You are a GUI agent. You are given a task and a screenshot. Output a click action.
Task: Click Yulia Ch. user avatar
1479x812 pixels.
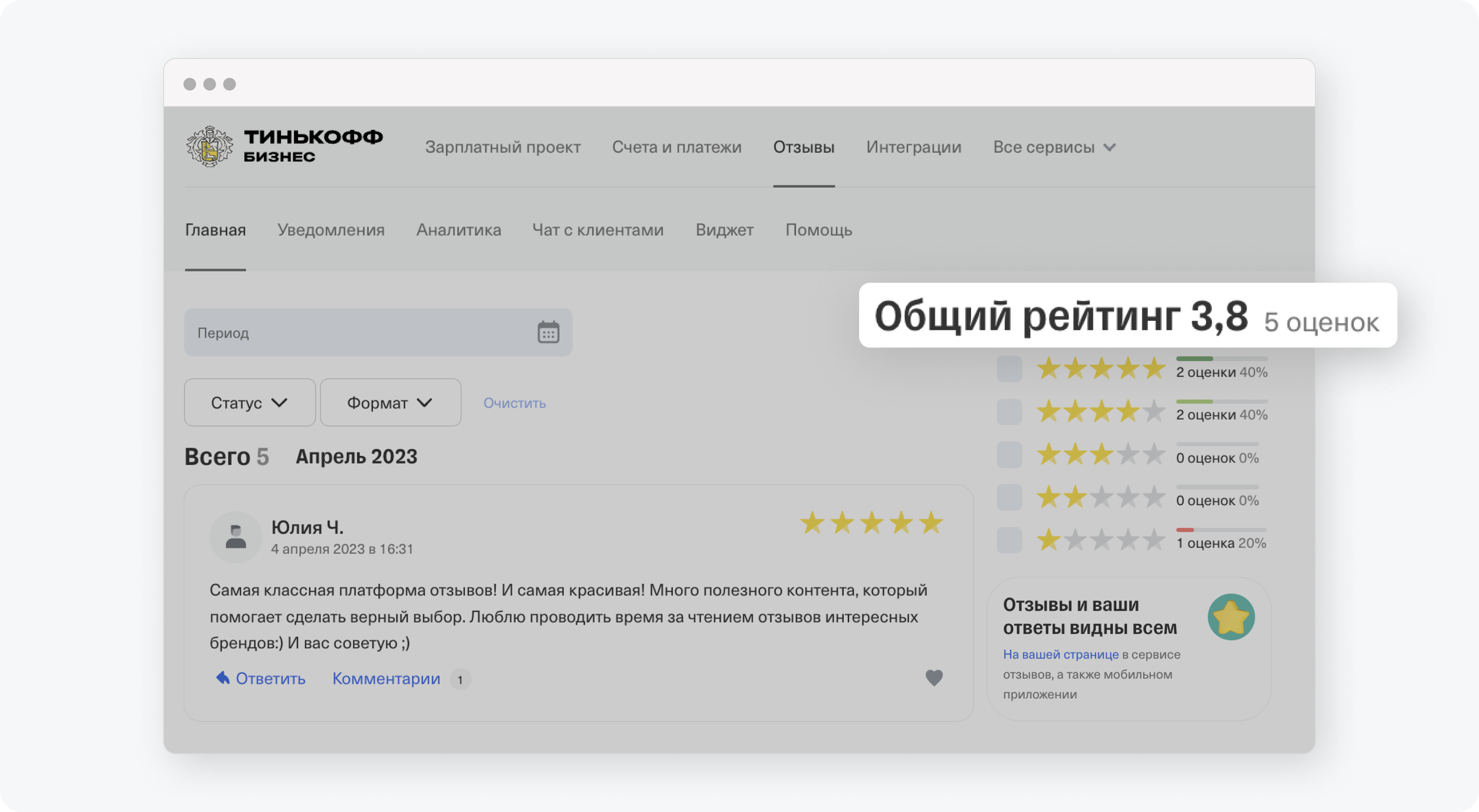coord(236,536)
